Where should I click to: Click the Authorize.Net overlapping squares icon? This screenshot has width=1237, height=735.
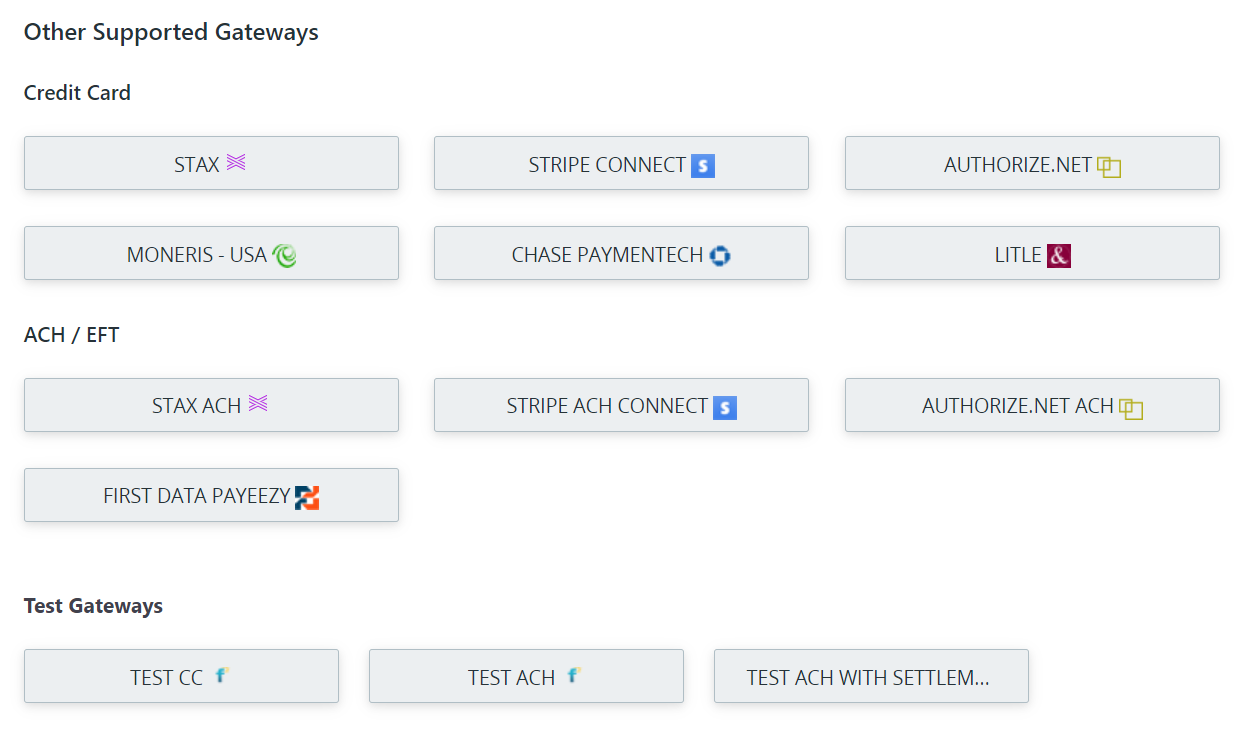pos(1109,167)
